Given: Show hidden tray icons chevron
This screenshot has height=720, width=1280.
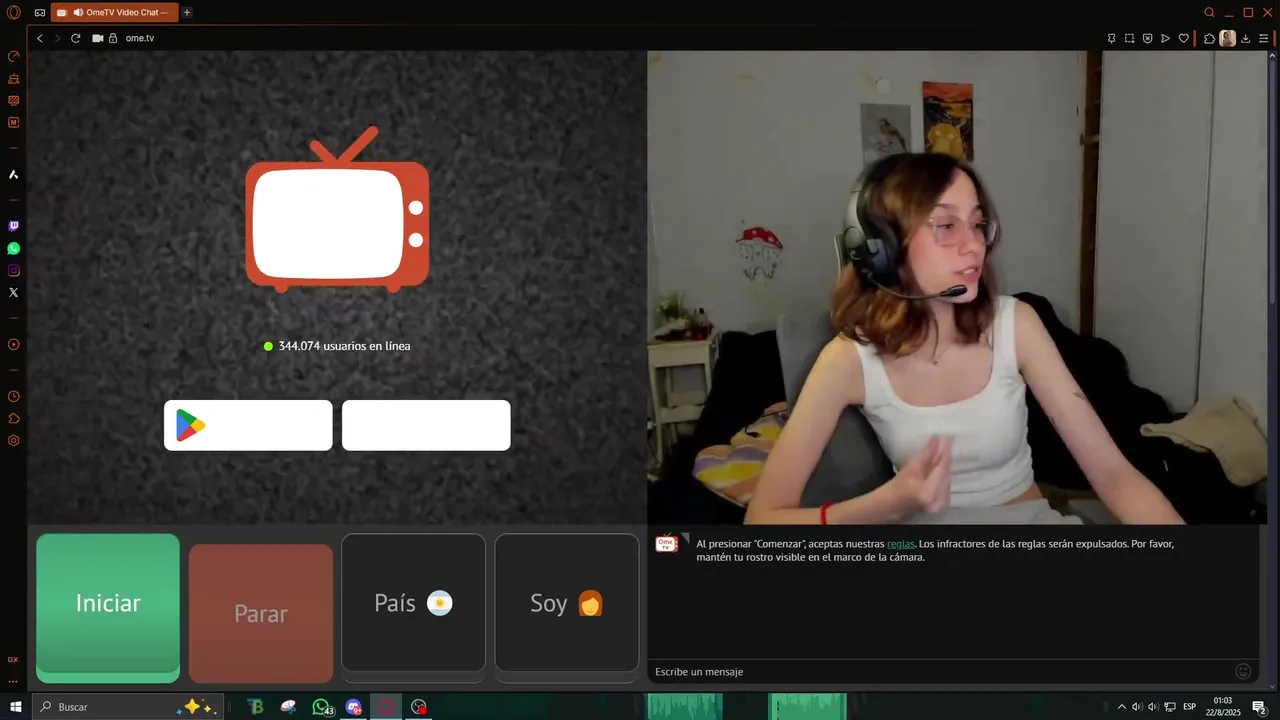Looking at the screenshot, I should tap(1121, 707).
